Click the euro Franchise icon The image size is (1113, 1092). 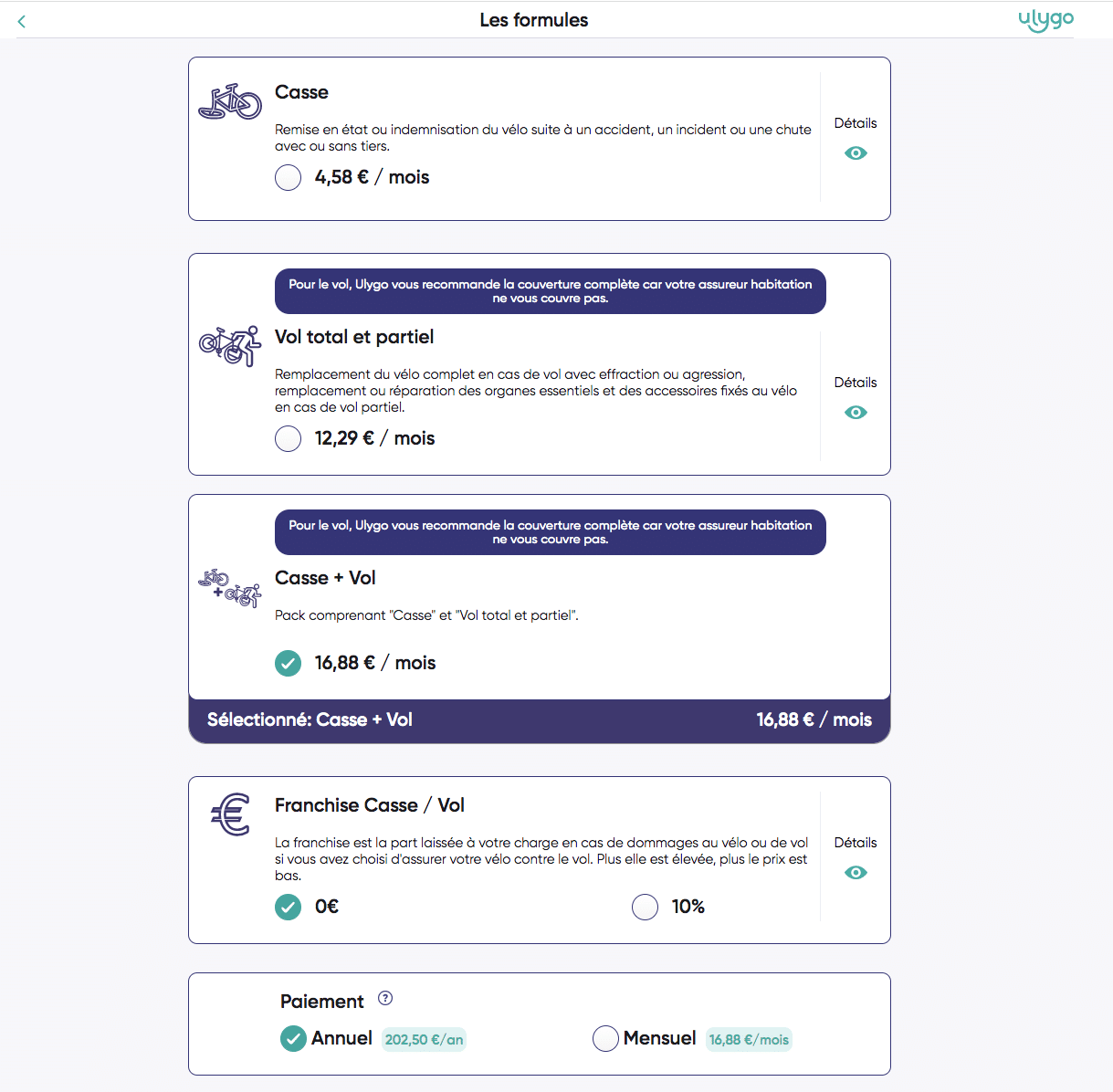tap(231, 814)
